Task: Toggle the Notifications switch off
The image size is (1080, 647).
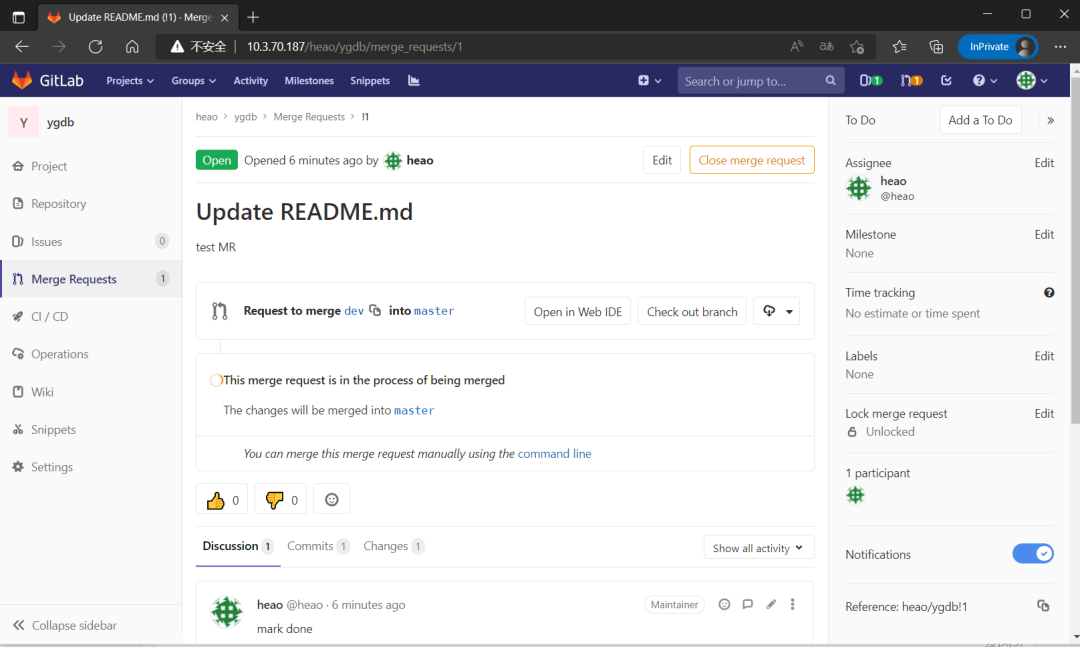Action: [1033, 554]
